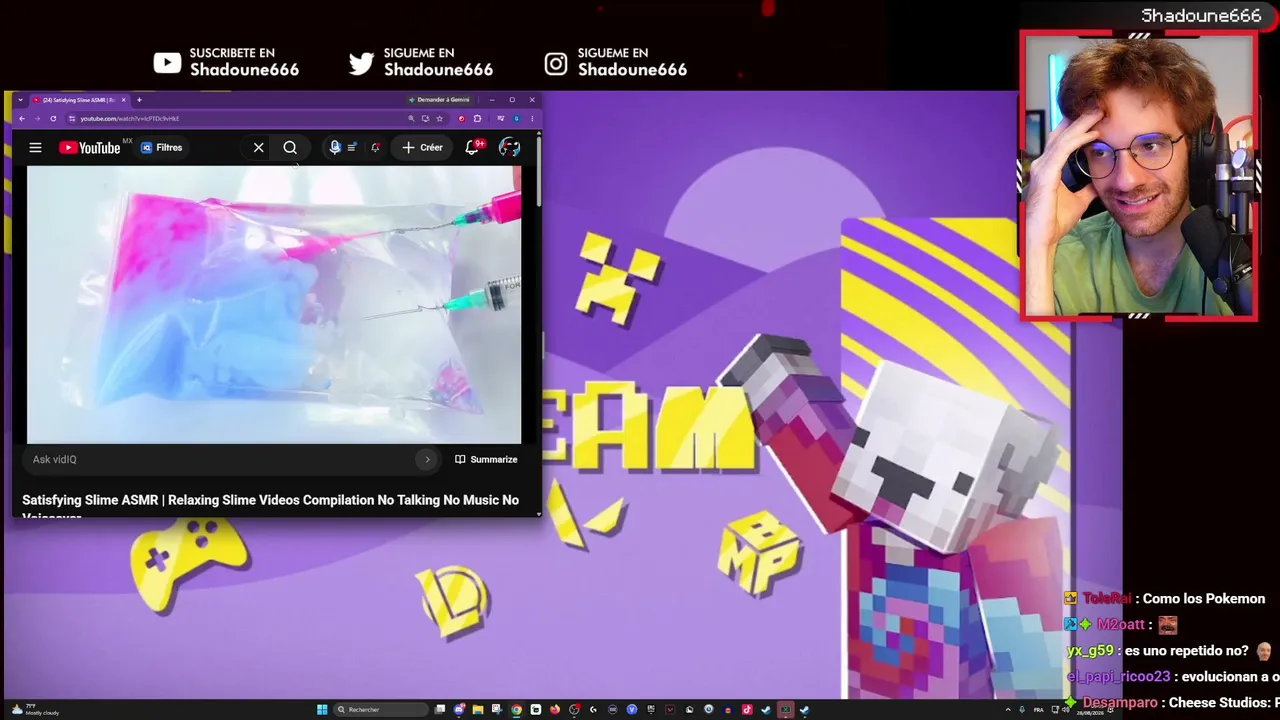
Task: Open the Windows Start menu
Action: click(x=322, y=710)
